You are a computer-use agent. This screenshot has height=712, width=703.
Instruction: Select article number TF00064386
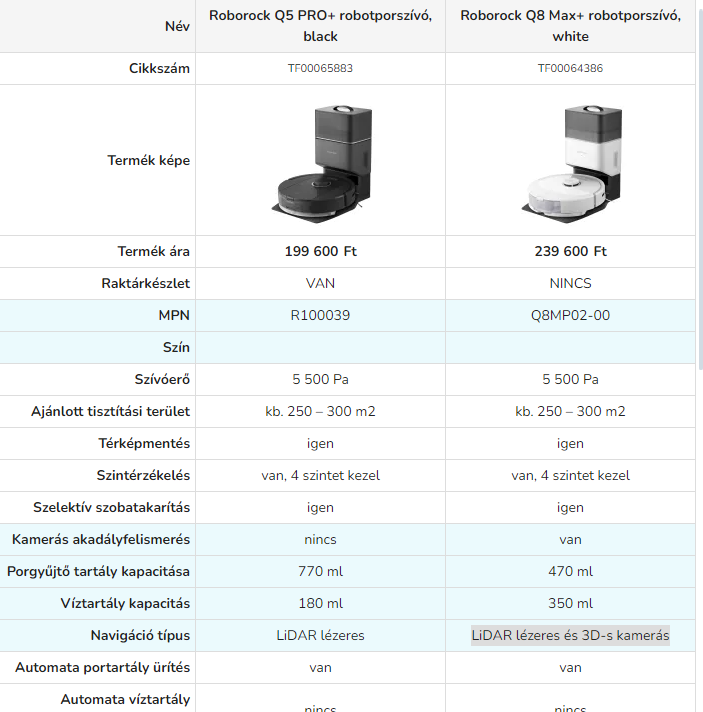point(571,68)
